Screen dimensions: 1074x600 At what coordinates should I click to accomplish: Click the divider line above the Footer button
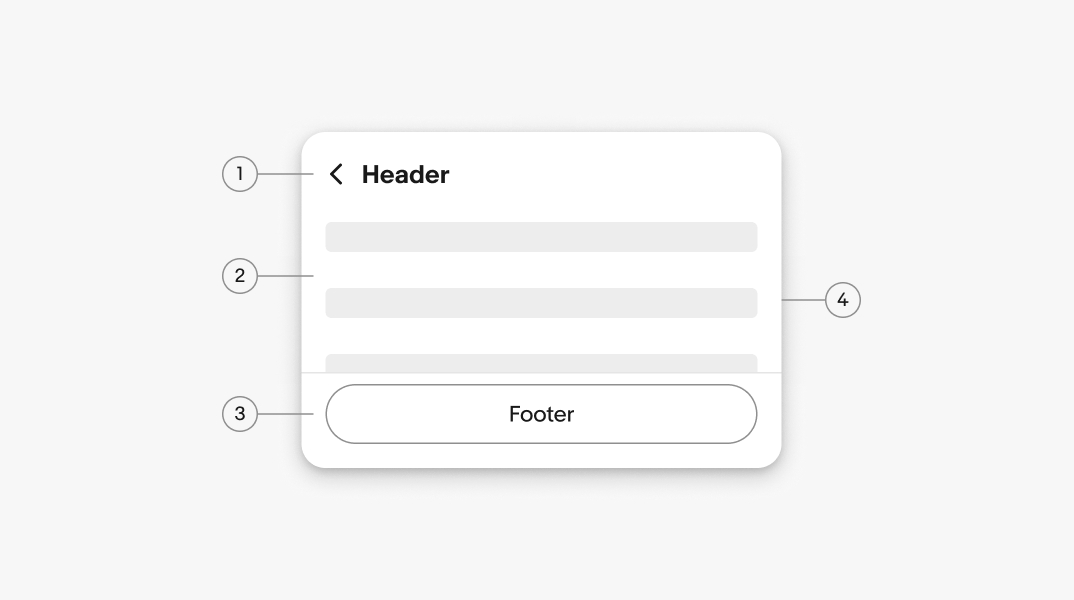point(541,373)
